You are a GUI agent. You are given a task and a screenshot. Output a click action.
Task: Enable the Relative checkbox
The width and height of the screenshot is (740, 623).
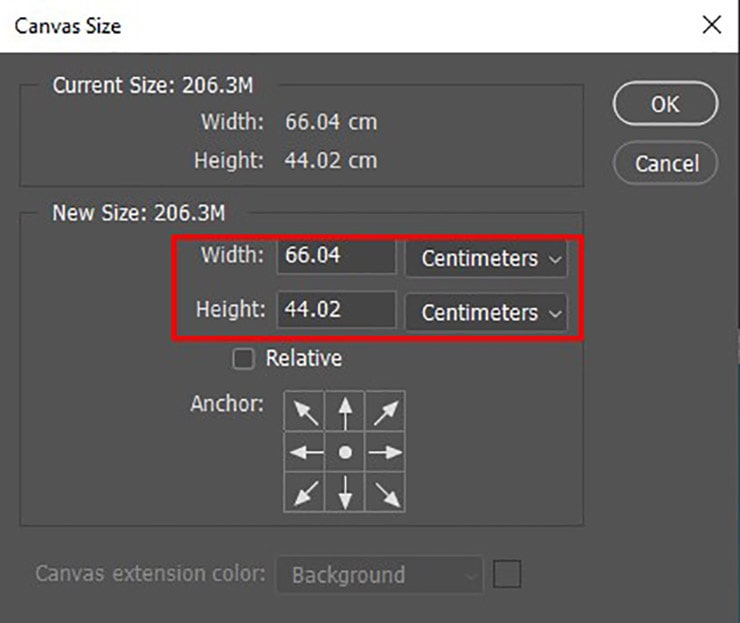point(243,358)
